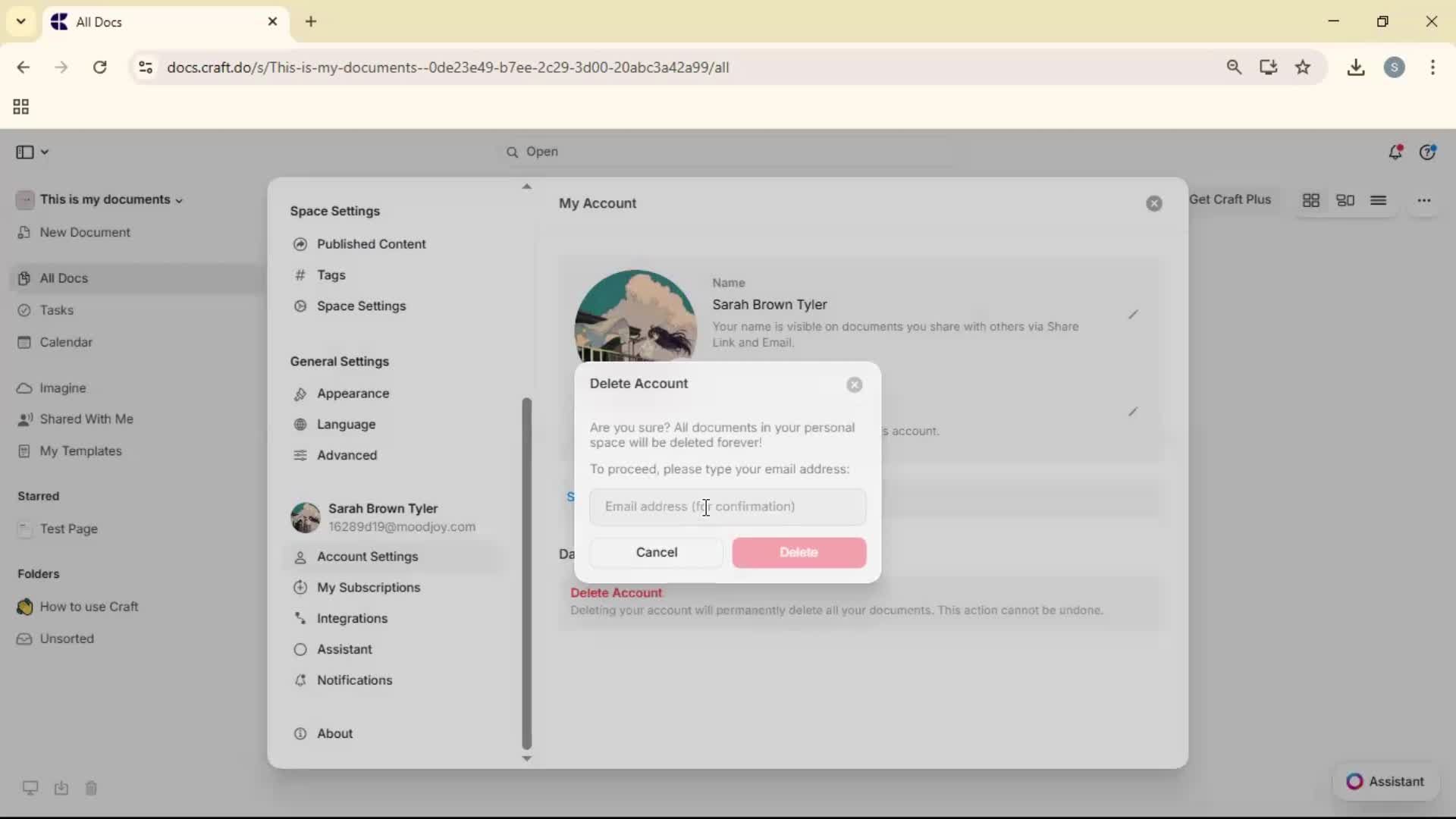Open the Craft Assistant button
1456x819 pixels.
click(1385, 782)
